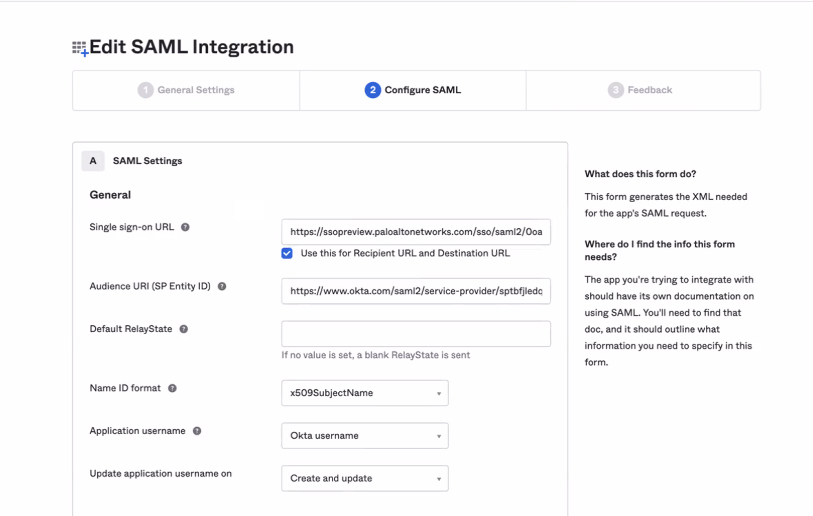
Task: Expand the Application username dropdown
Action: [x=364, y=436]
